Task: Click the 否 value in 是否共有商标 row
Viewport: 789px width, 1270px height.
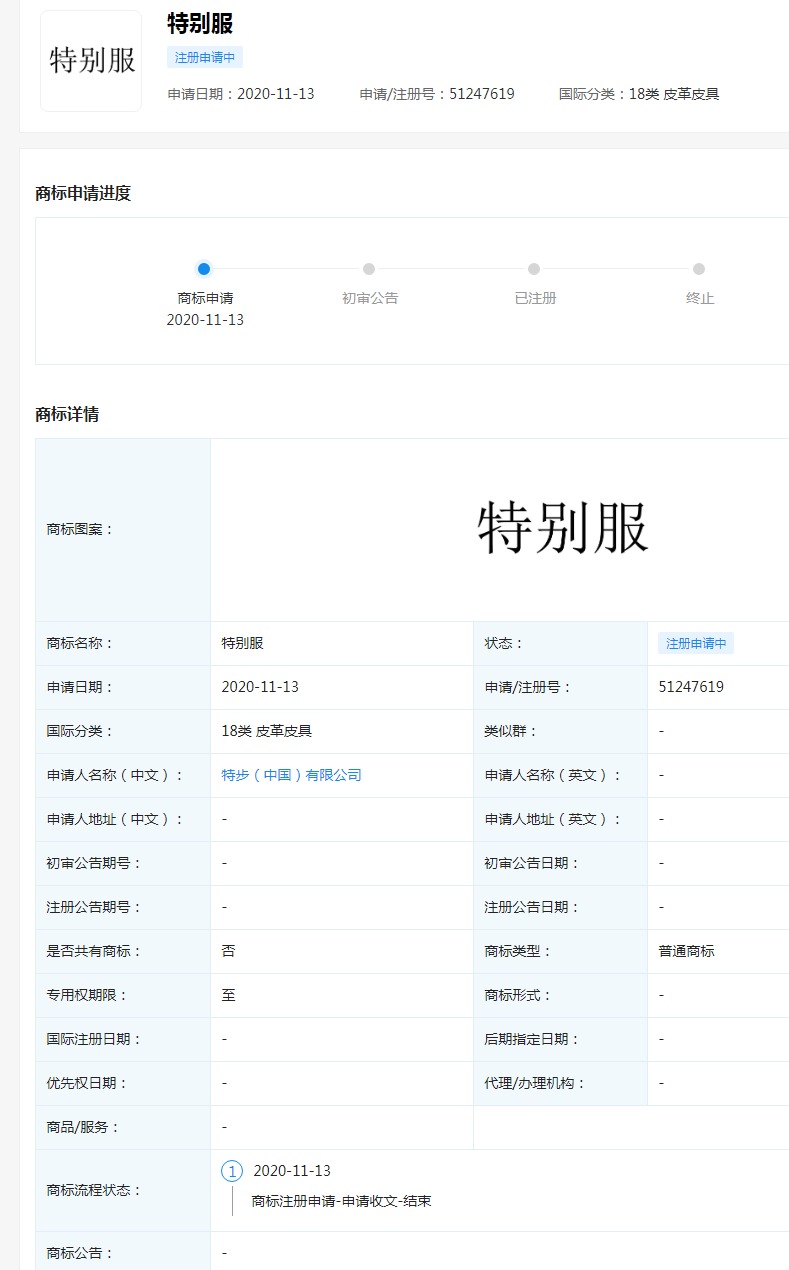Action: coord(228,951)
